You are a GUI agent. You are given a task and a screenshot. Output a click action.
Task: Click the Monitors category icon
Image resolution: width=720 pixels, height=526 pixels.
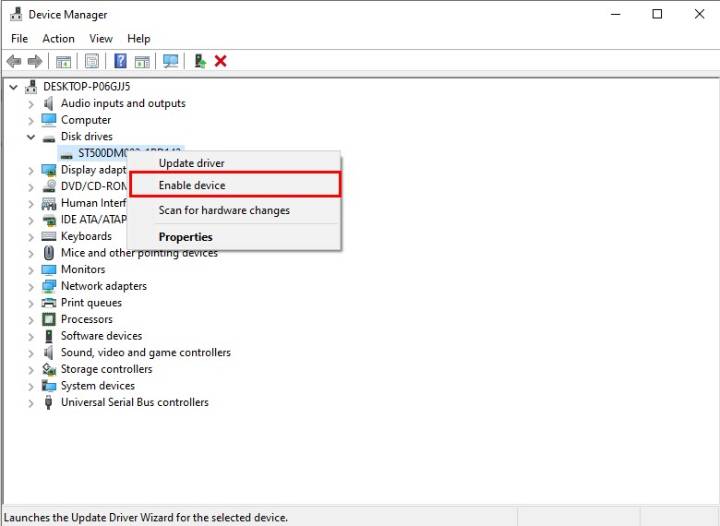point(49,269)
